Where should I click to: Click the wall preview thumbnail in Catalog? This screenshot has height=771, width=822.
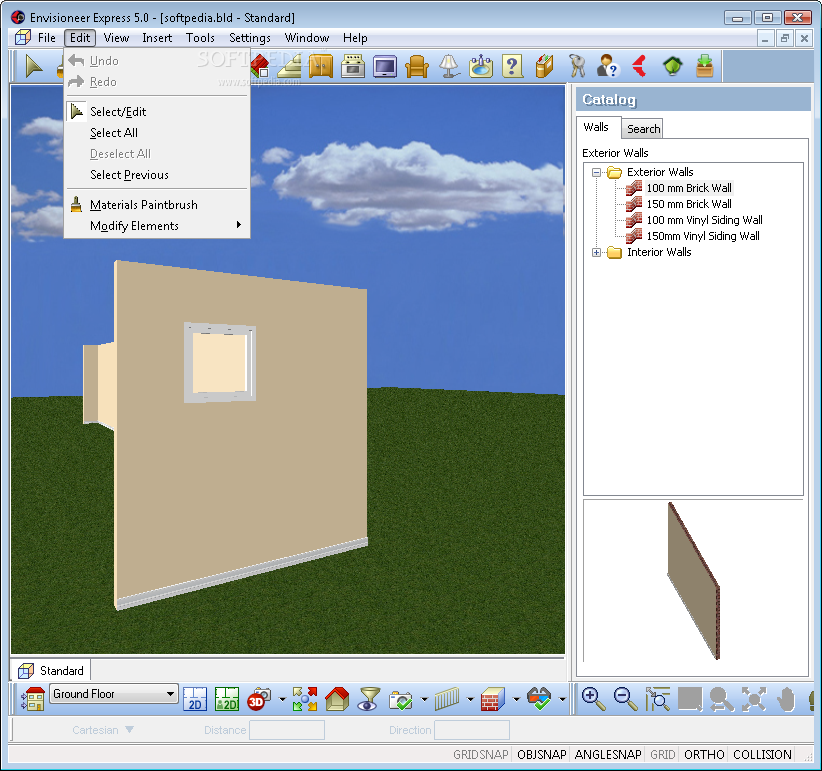693,581
